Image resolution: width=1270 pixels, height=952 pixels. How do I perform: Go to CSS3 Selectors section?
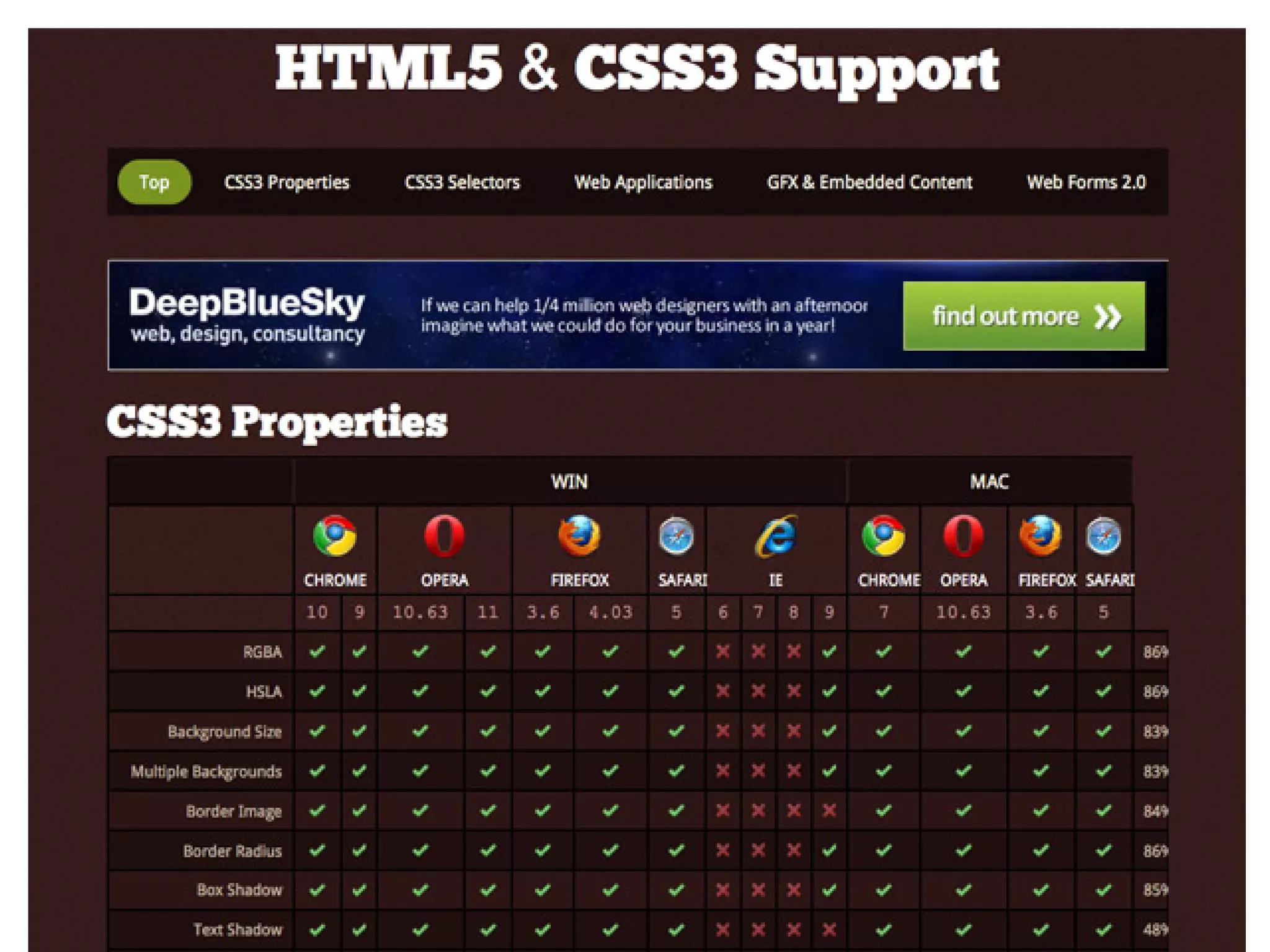pos(462,182)
